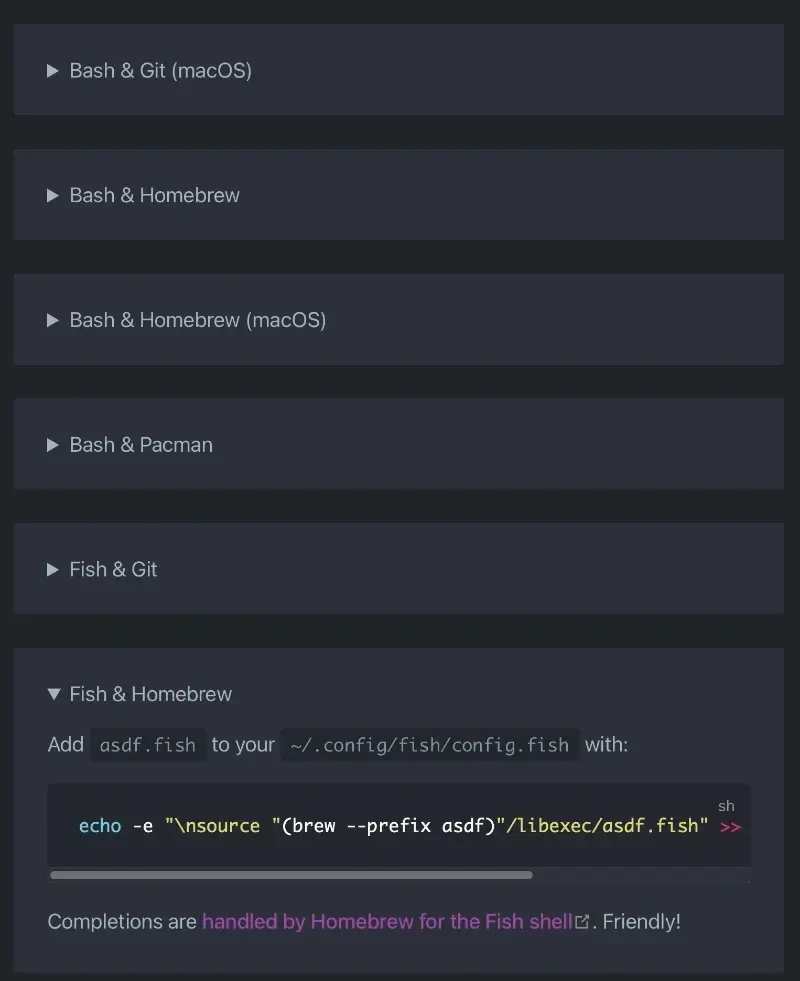Click the triangle icon beside Bash & Pacman

(53, 445)
